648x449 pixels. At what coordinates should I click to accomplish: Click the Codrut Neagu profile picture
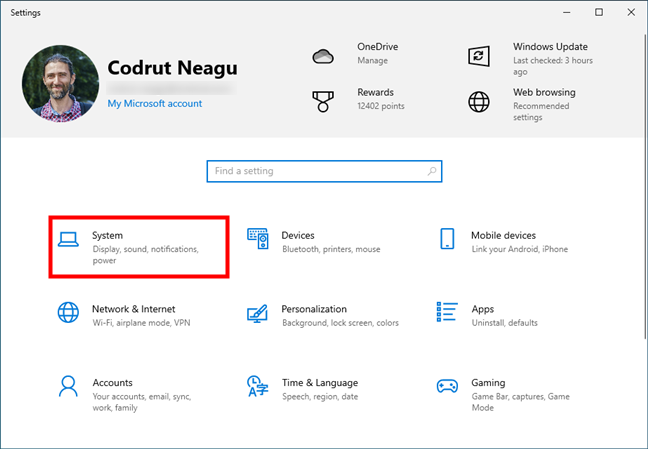(60, 84)
